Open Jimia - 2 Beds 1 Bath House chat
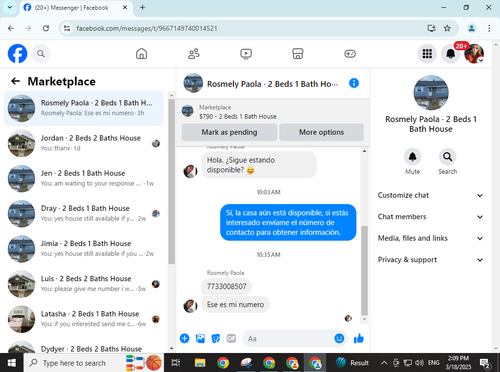500x372 pixels. (x=84, y=249)
